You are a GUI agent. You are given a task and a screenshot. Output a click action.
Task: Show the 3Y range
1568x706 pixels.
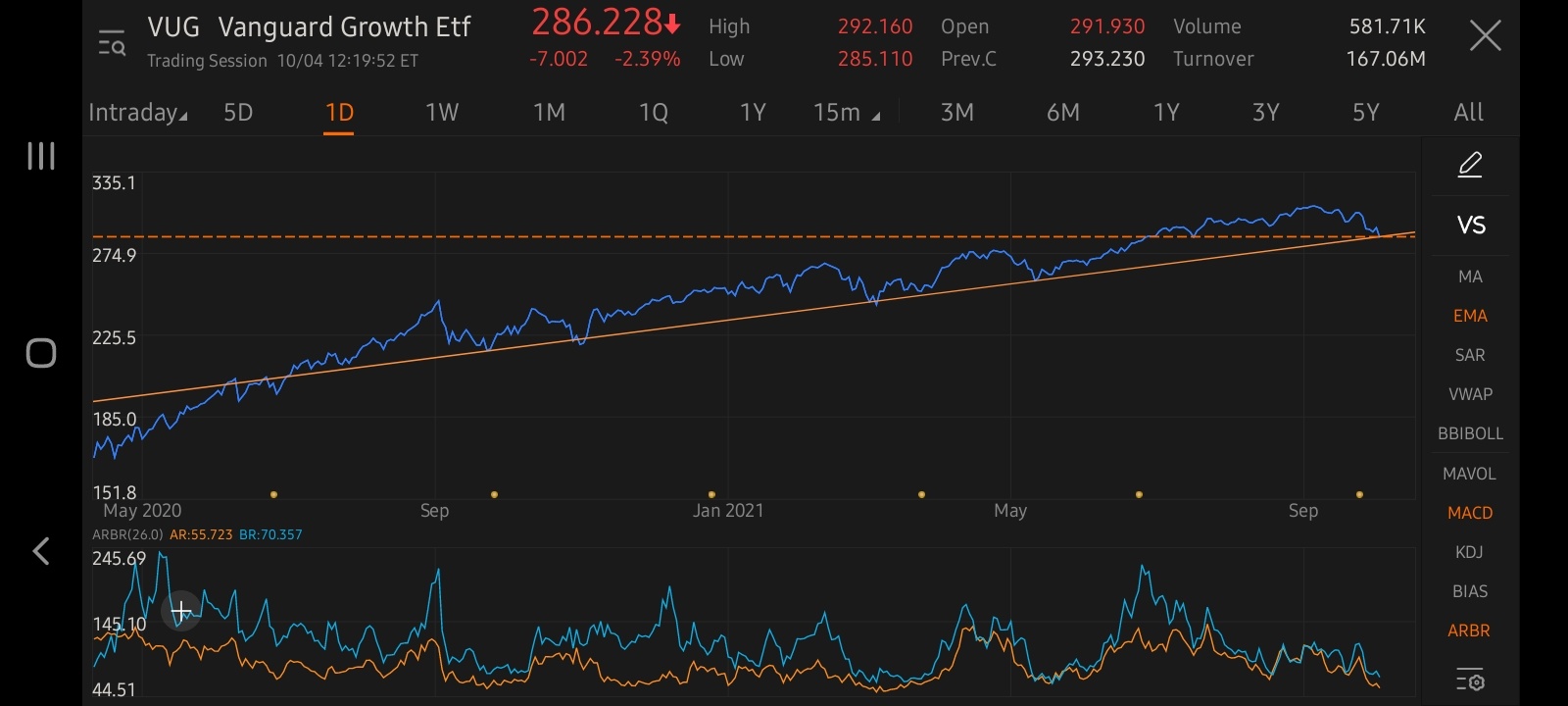tap(1266, 113)
